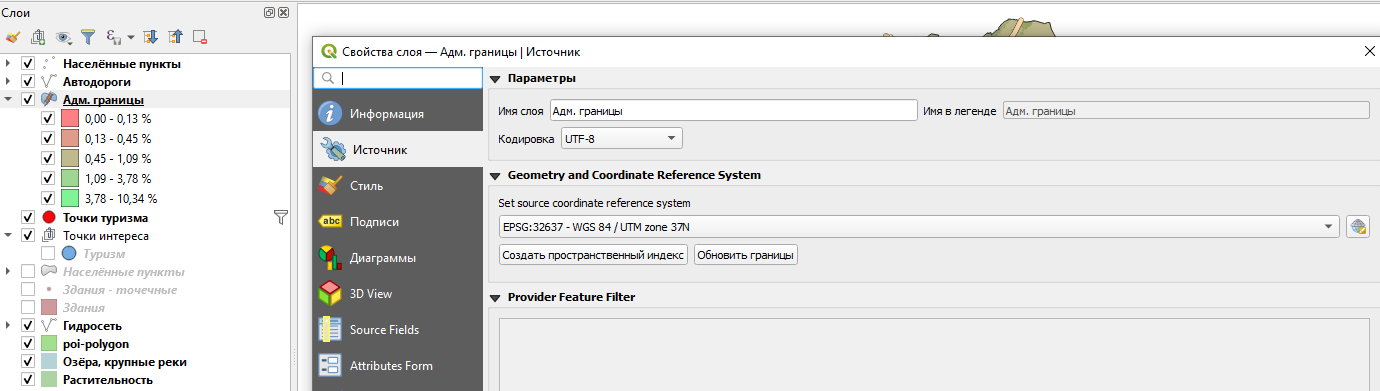
Task: Uncheck the Автодороги layer checkbox
Action: tap(28, 82)
